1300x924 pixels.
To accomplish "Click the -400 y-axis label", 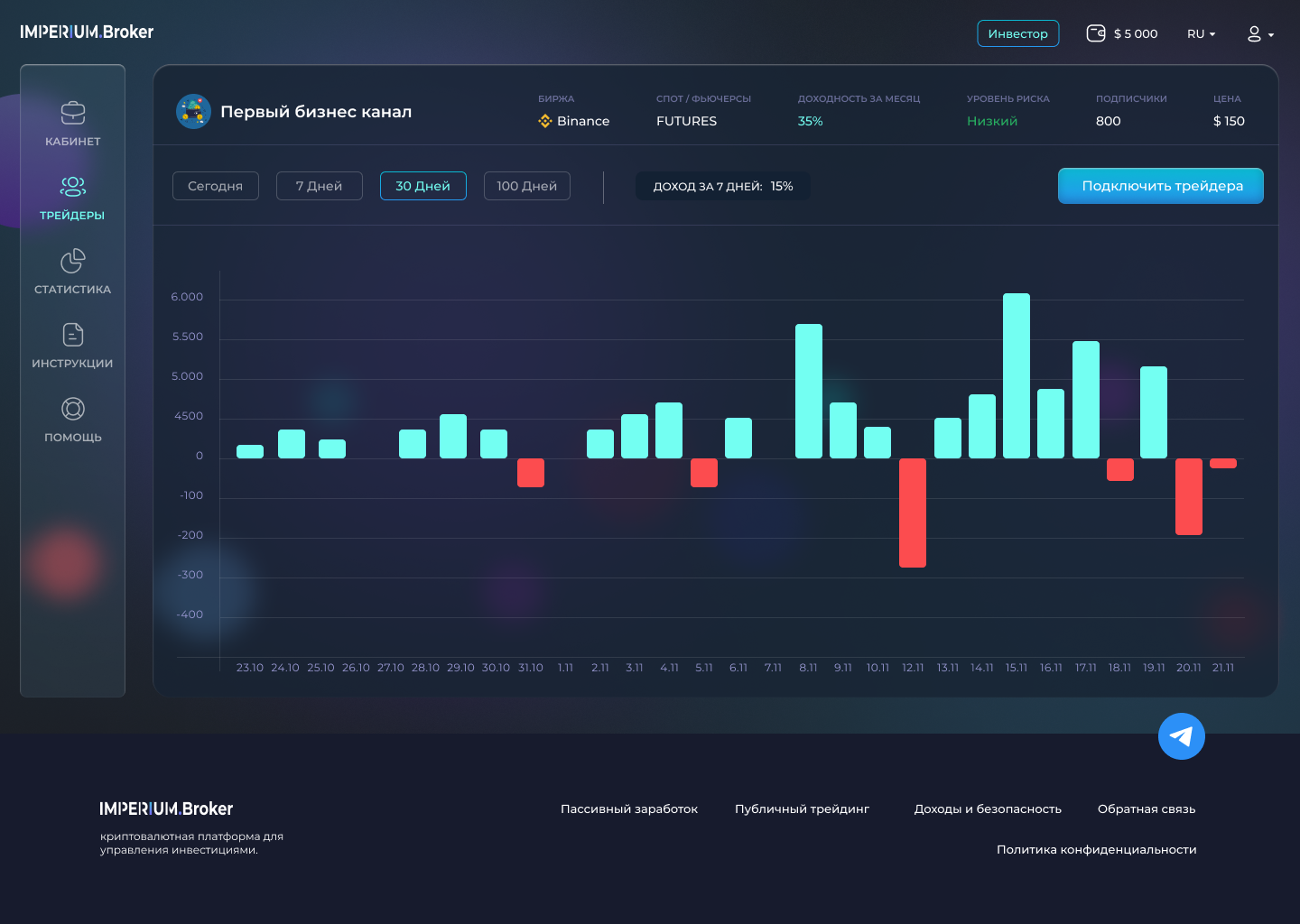I will [190, 614].
